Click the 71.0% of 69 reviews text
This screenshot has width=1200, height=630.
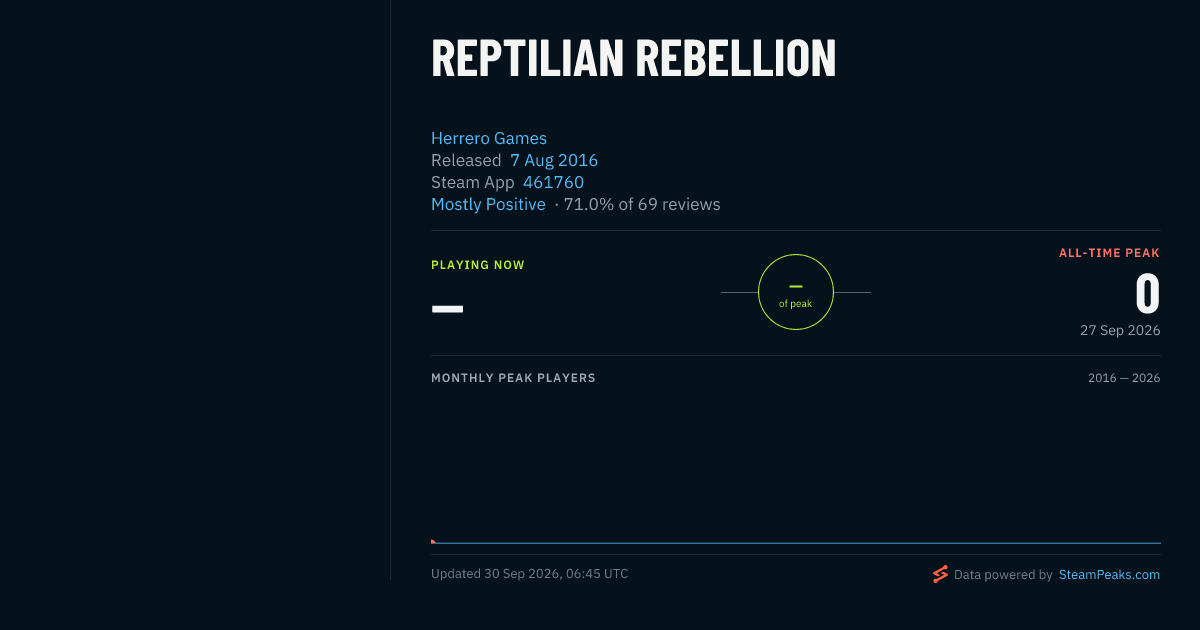click(x=642, y=204)
